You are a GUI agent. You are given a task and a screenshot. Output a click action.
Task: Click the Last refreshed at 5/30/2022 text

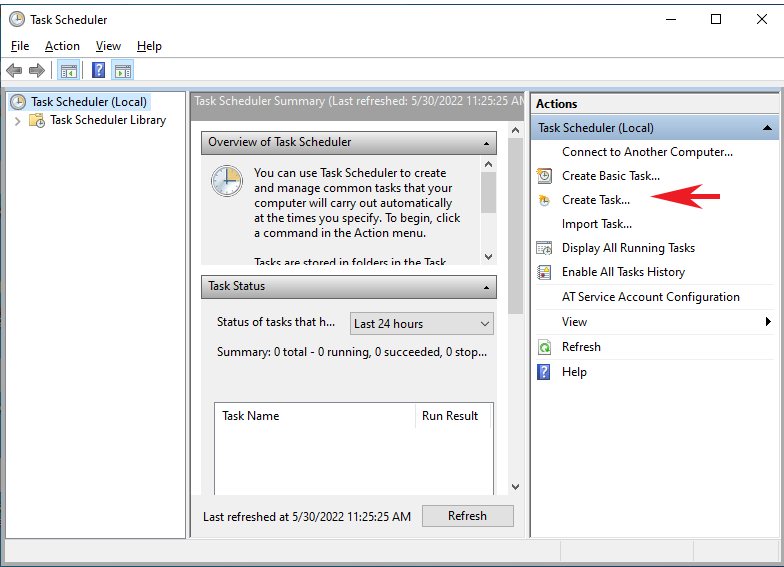306,516
